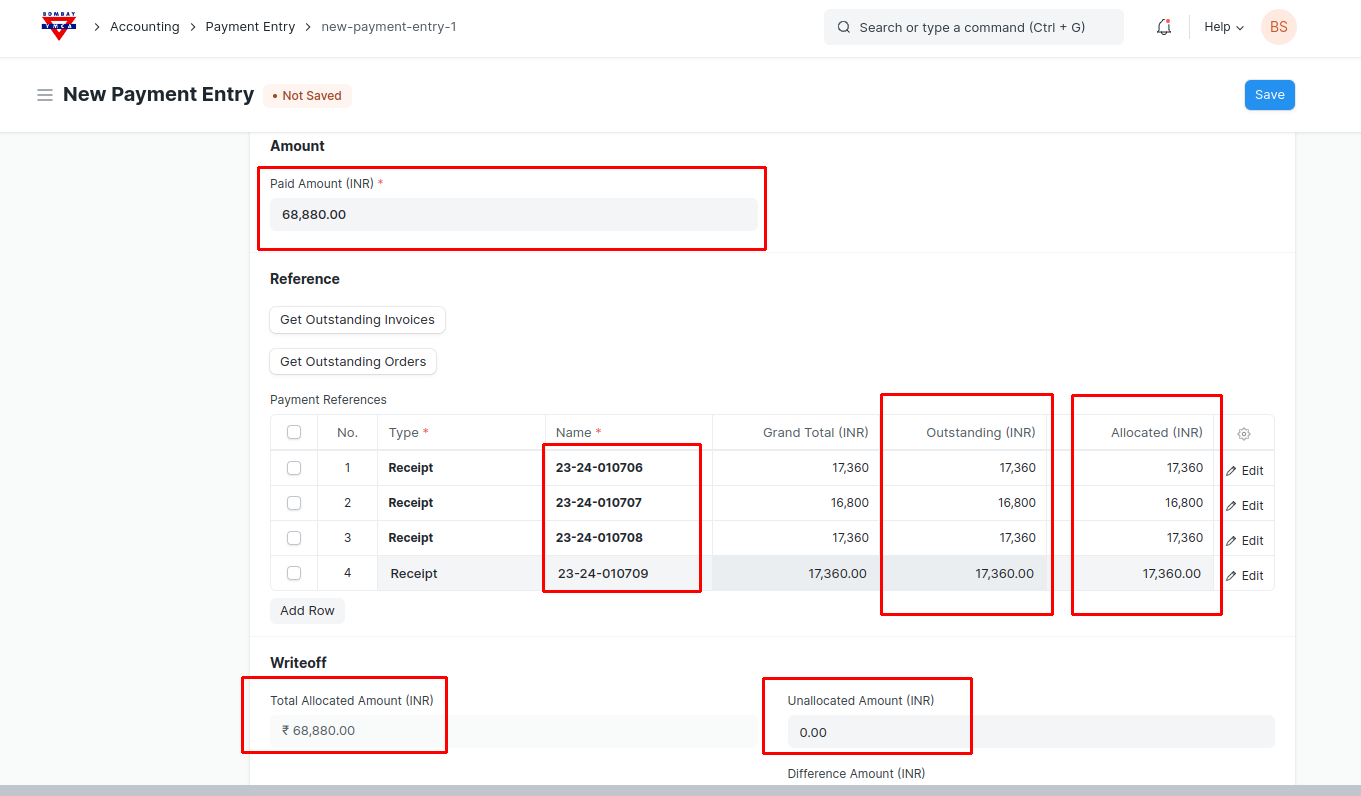Open table settings gear icon
The width and height of the screenshot is (1361, 796).
point(1244,434)
